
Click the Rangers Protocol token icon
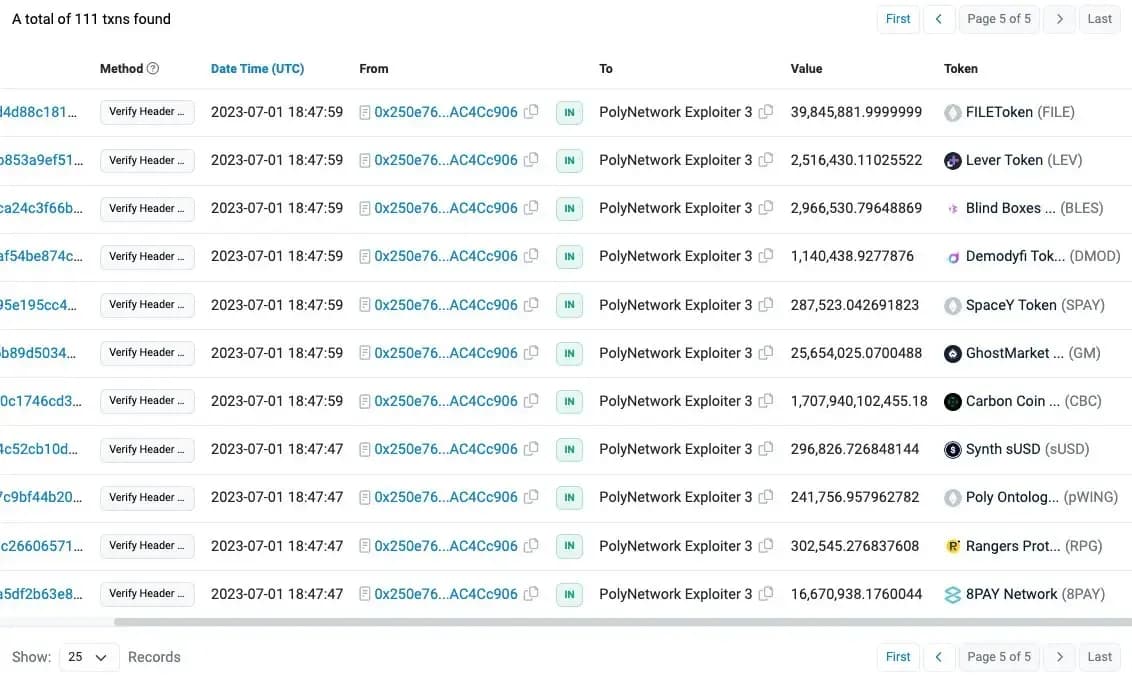click(x=953, y=546)
